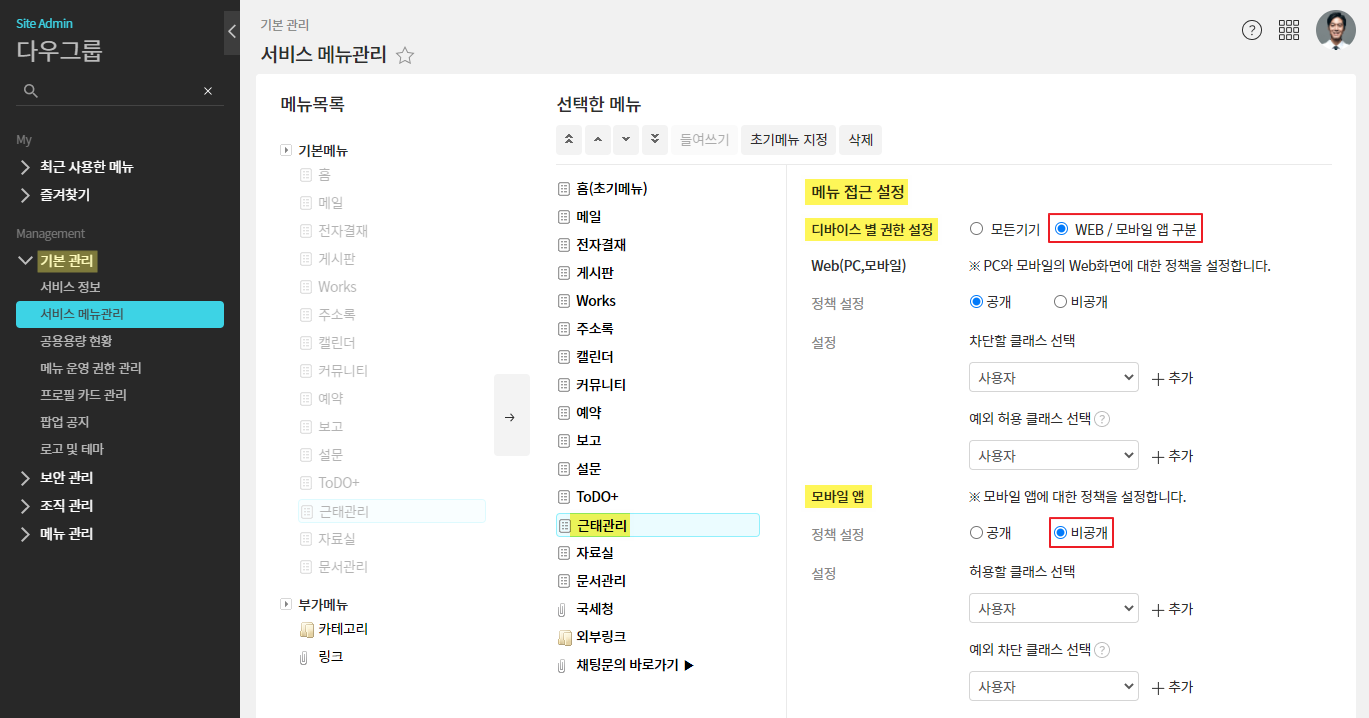Open the app grid launcher icon
The height and width of the screenshot is (718, 1369).
pyautogui.click(x=1289, y=30)
